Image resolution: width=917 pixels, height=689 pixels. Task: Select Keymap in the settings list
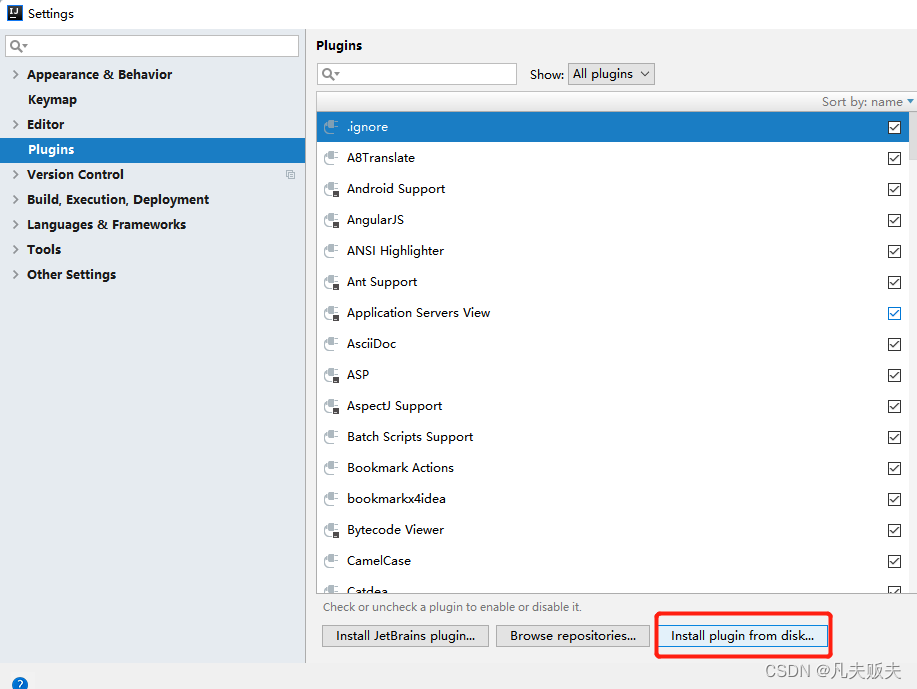pyautogui.click(x=52, y=99)
